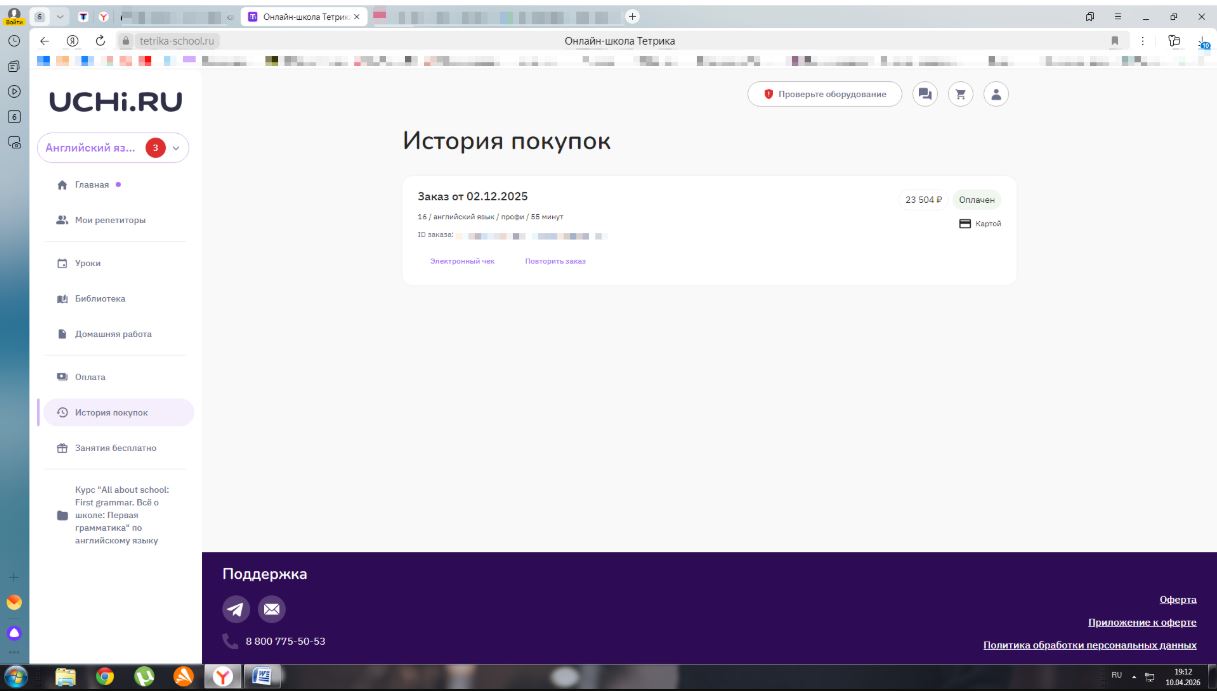Open the Политика обработки персональных данных link
The height and width of the screenshot is (691, 1217).
click(x=1090, y=645)
